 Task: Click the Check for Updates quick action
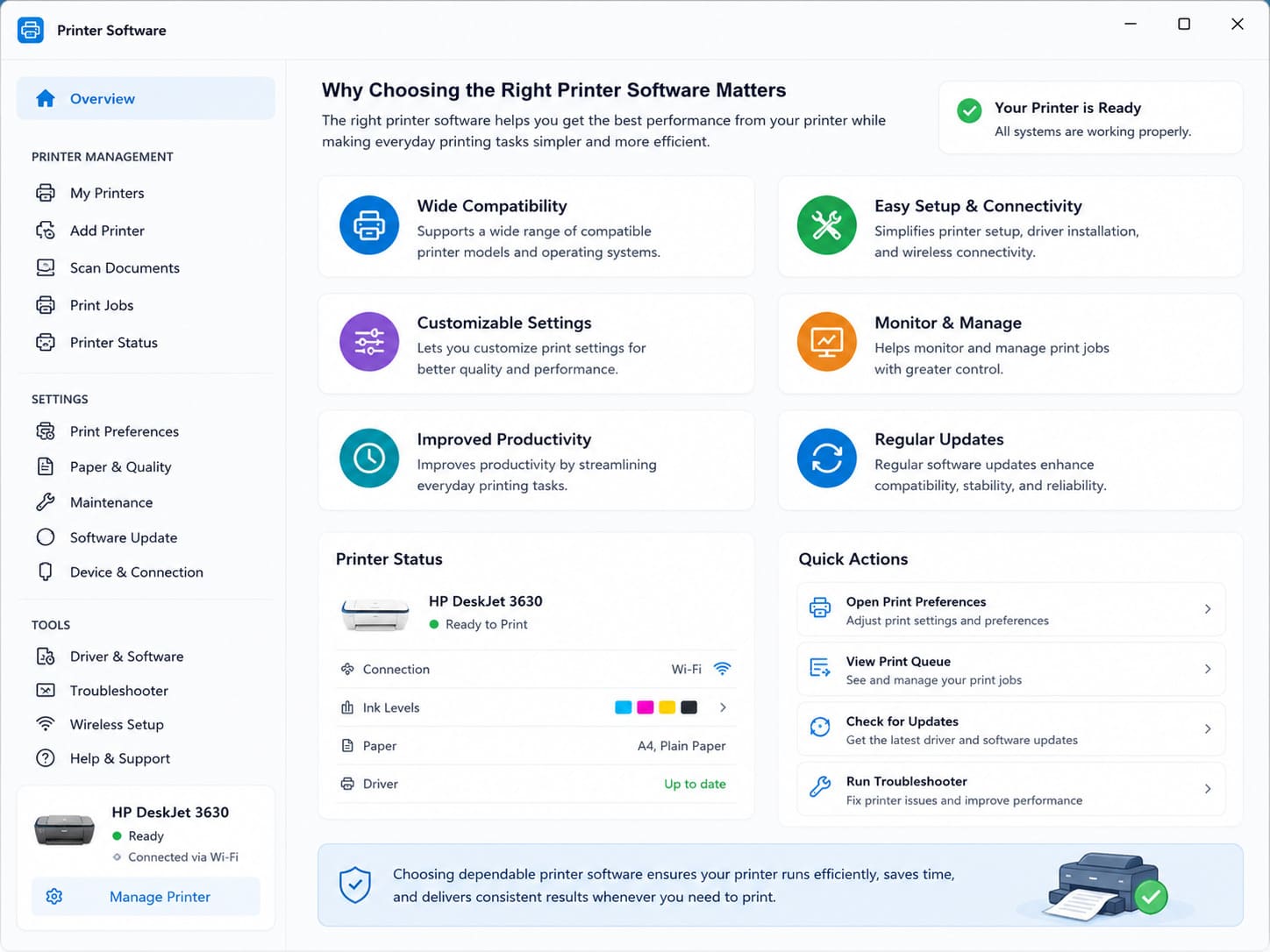pyautogui.click(x=1010, y=728)
